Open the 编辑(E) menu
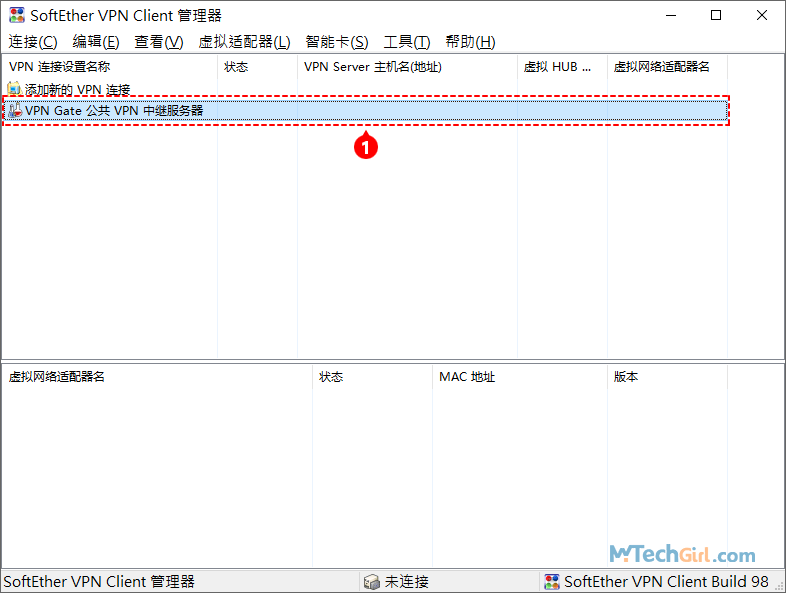 96,42
